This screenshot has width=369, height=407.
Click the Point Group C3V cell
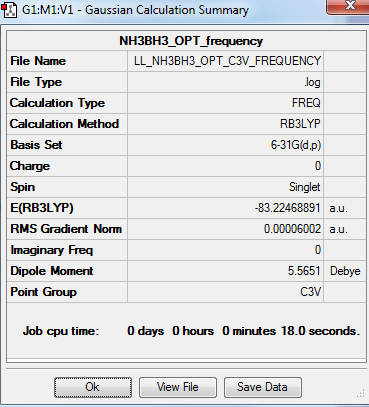click(x=225, y=292)
